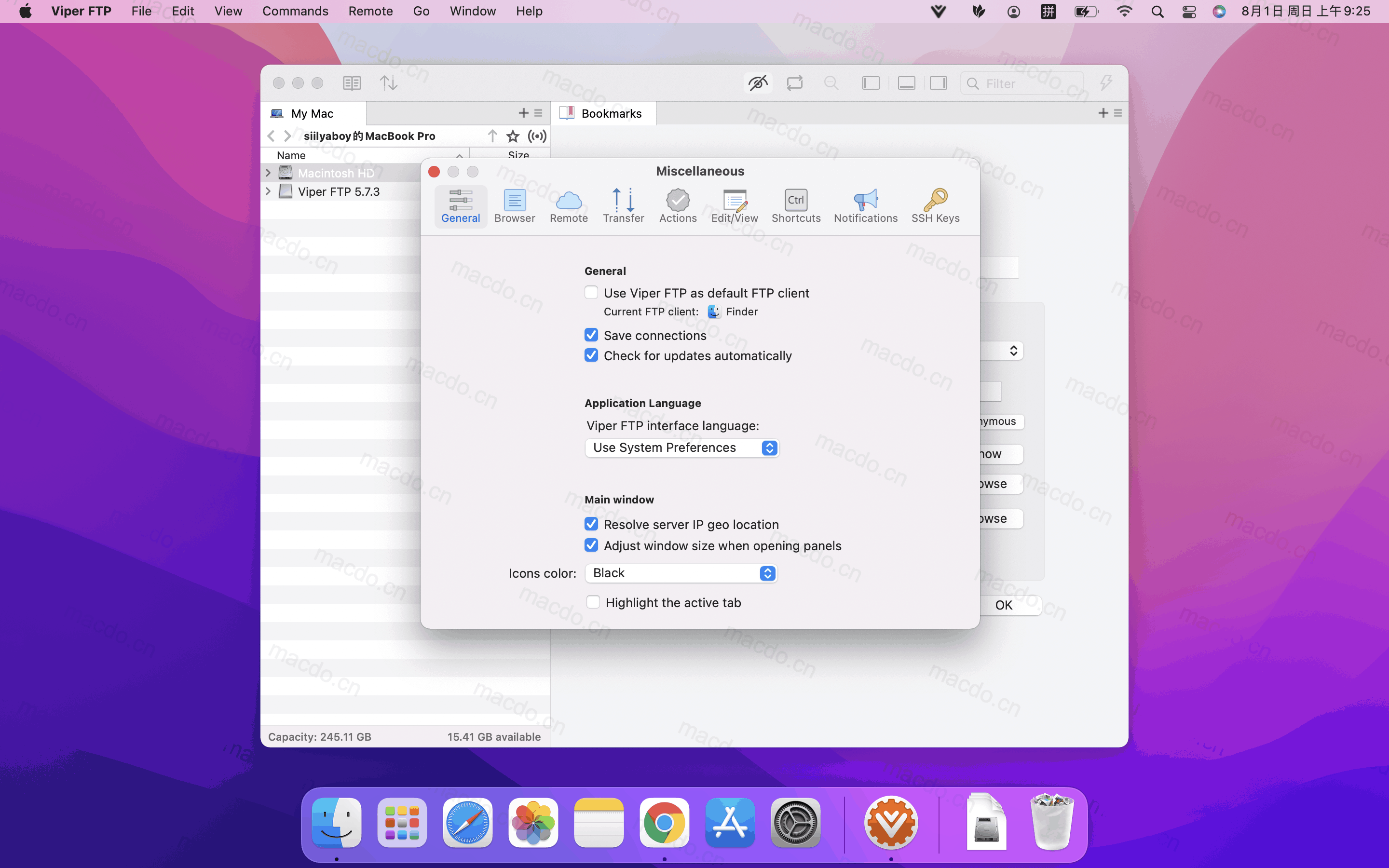The width and height of the screenshot is (1389, 868).
Task: Open the SSH Keys preferences pane
Action: click(936, 206)
